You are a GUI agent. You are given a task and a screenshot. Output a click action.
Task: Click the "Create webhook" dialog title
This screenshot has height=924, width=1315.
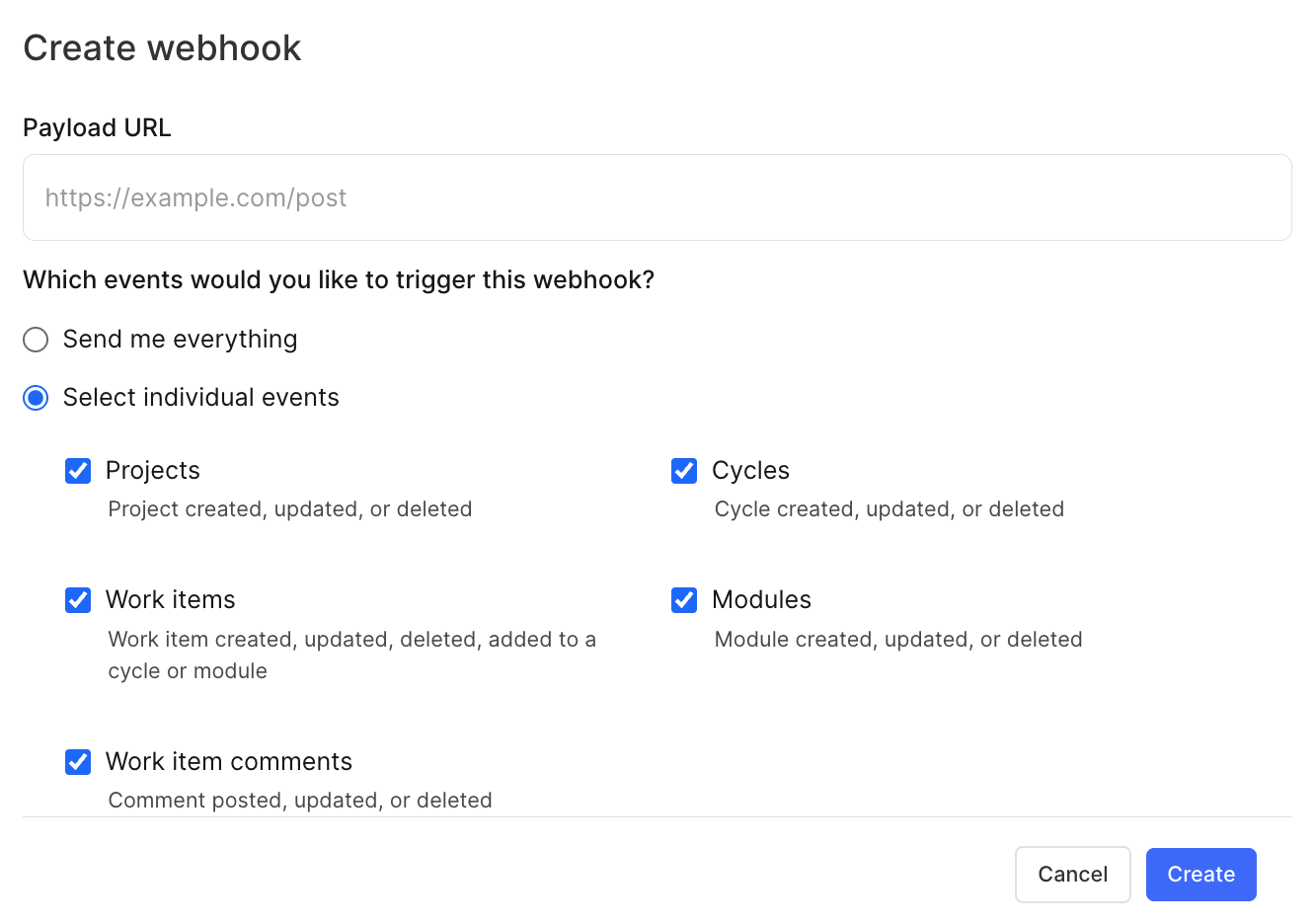click(x=162, y=48)
